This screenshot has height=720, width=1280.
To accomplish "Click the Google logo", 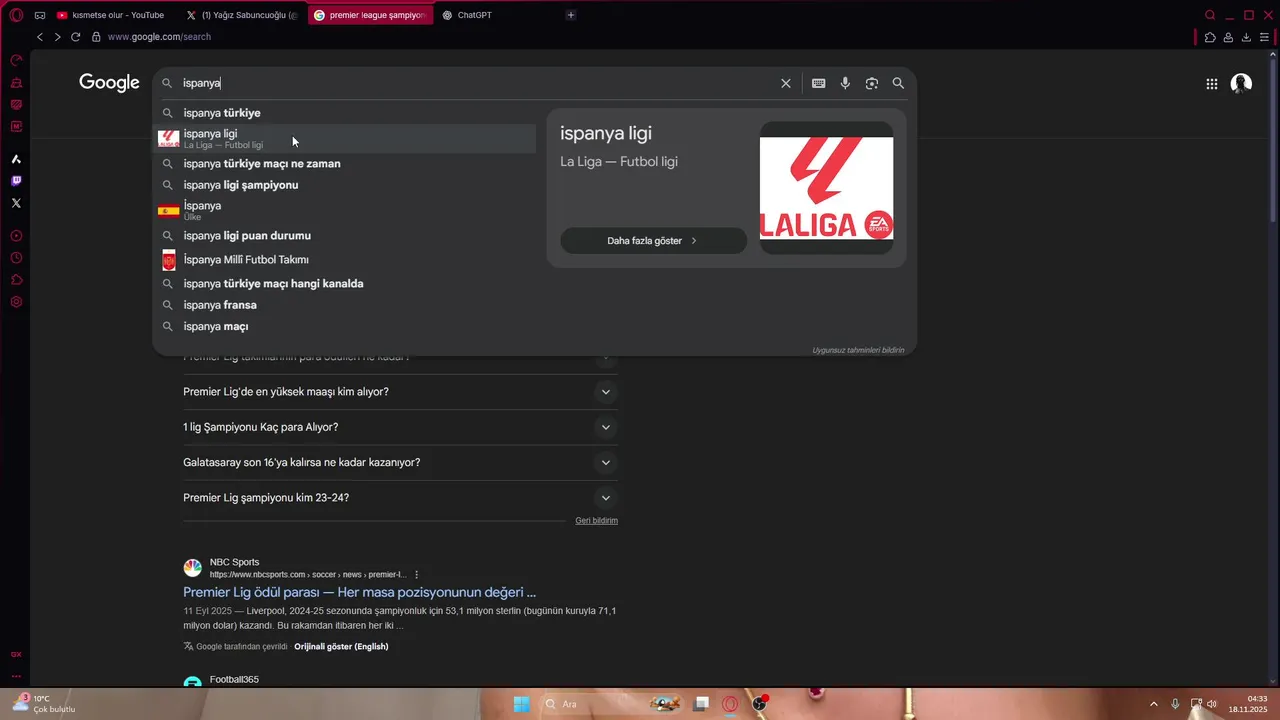I will (110, 83).
